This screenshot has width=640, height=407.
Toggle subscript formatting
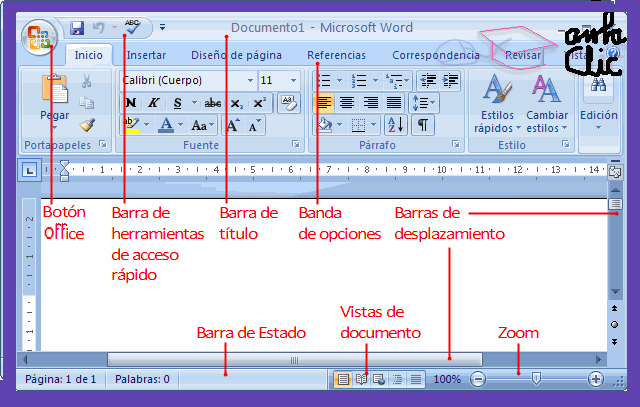point(237,102)
